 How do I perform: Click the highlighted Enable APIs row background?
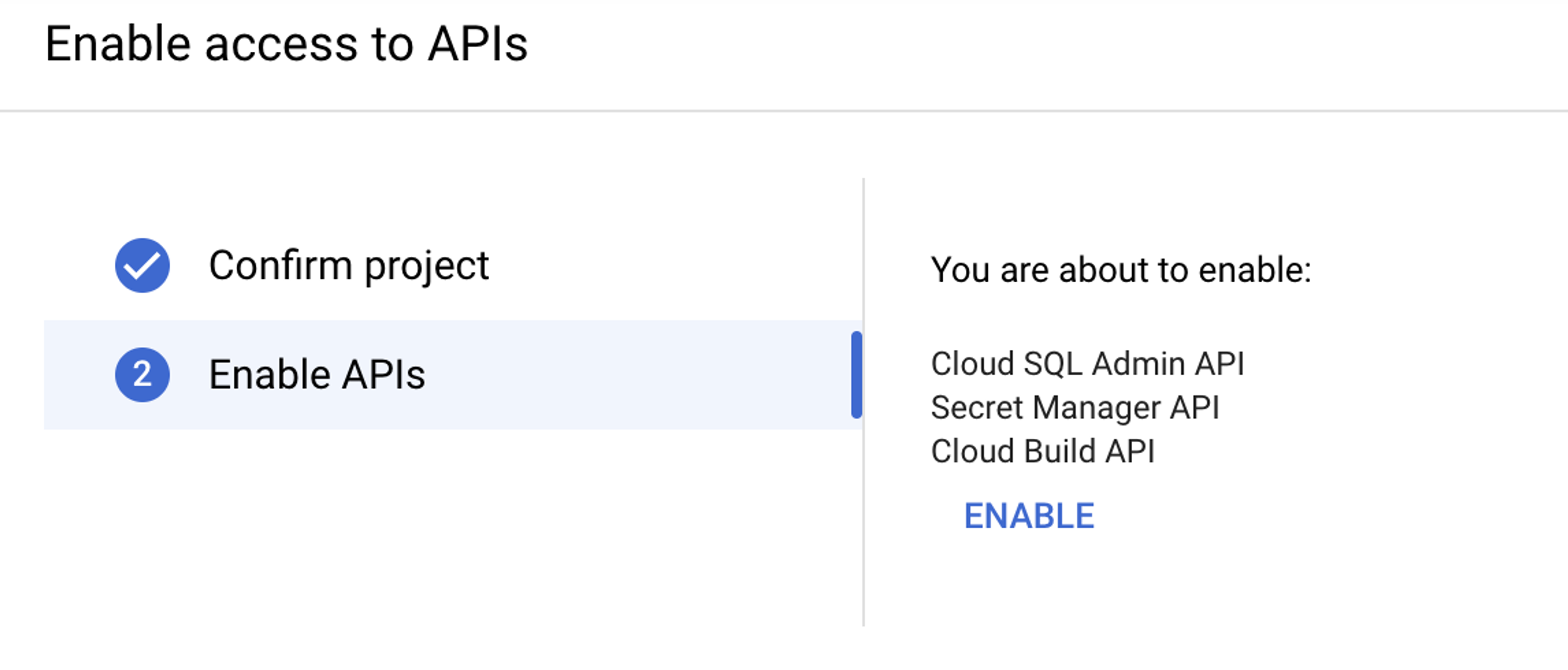point(609,375)
